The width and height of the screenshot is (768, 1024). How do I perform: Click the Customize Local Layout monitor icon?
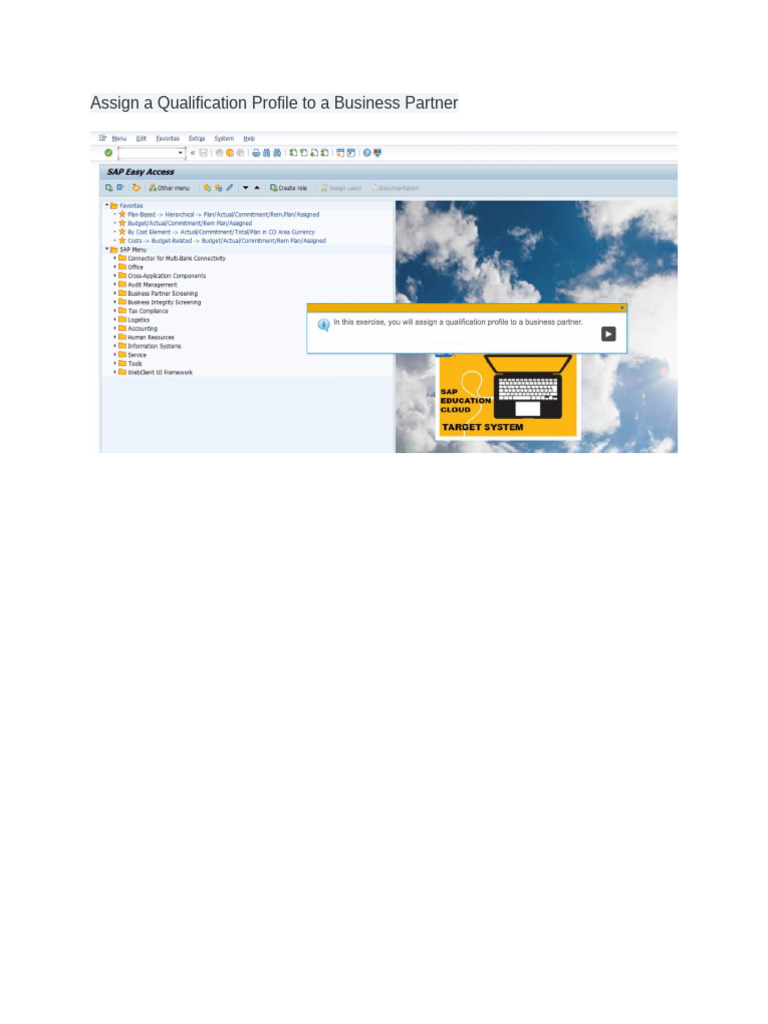(x=377, y=153)
